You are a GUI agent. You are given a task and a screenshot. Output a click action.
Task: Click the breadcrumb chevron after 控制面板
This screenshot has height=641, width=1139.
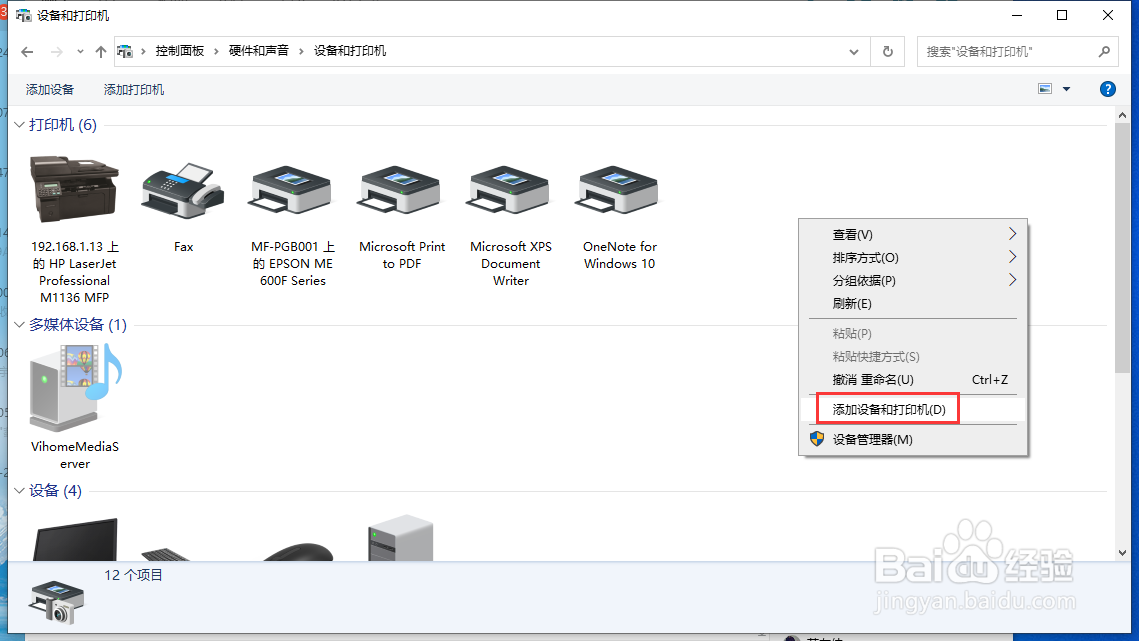[x=216, y=52]
